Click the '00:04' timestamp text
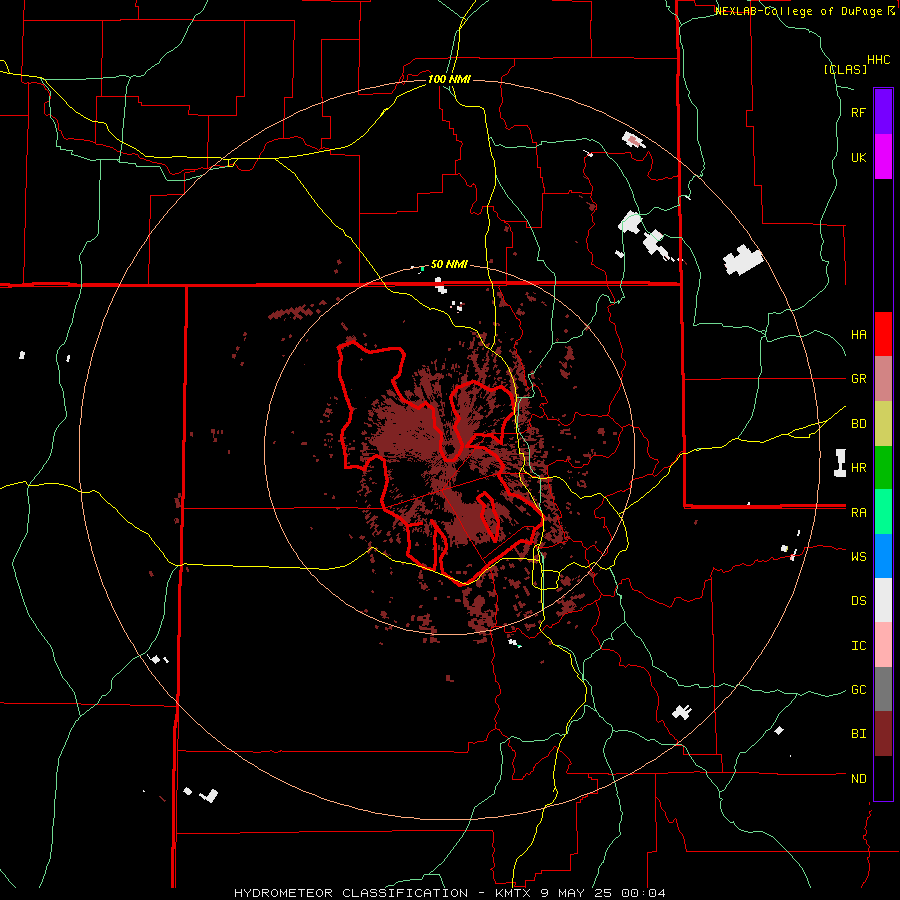This screenshot has height=900, width=900. (645, 893)
